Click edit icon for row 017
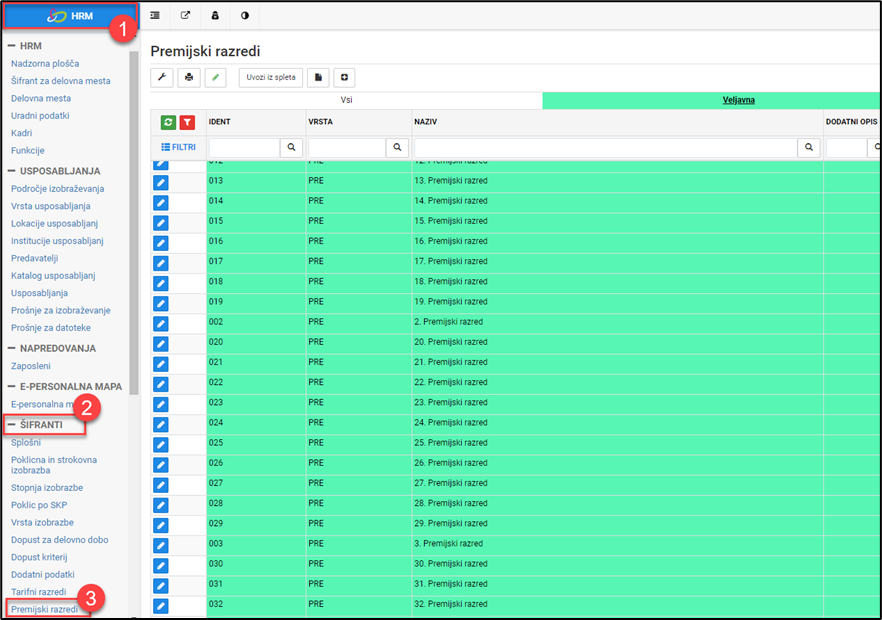 pyautogui.click(x=161, y=263)
